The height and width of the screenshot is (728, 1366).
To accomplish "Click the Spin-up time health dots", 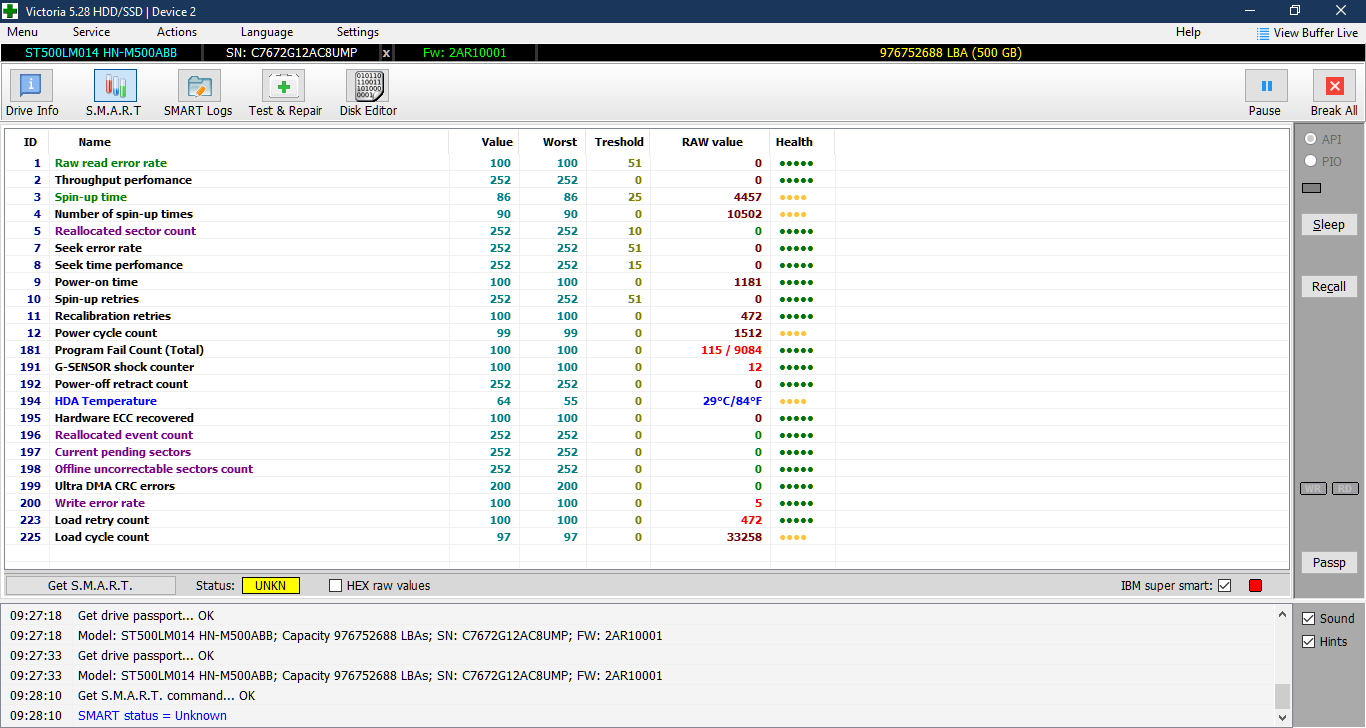I will 792,197.
